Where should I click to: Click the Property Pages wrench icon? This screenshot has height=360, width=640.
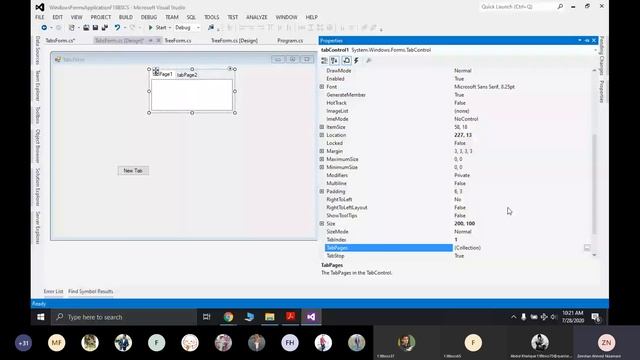(369, 60)
